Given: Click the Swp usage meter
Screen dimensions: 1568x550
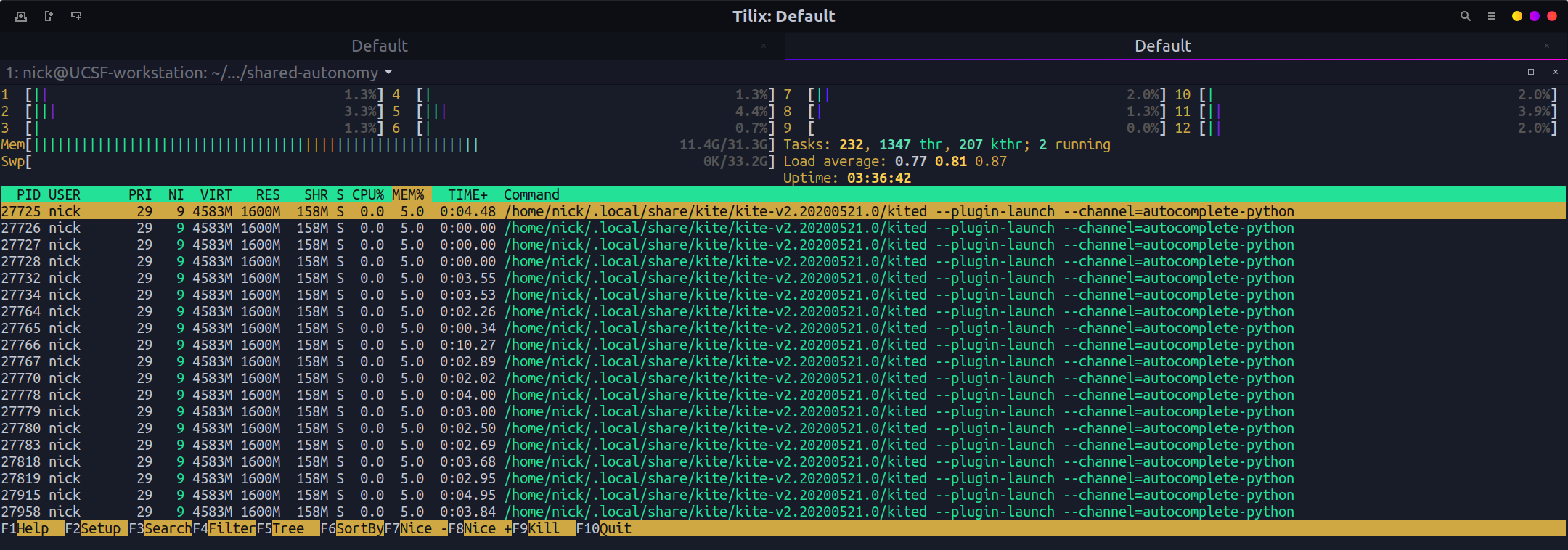Looking at the screenshot, I should pyautogui.click(x=388, y=161).
